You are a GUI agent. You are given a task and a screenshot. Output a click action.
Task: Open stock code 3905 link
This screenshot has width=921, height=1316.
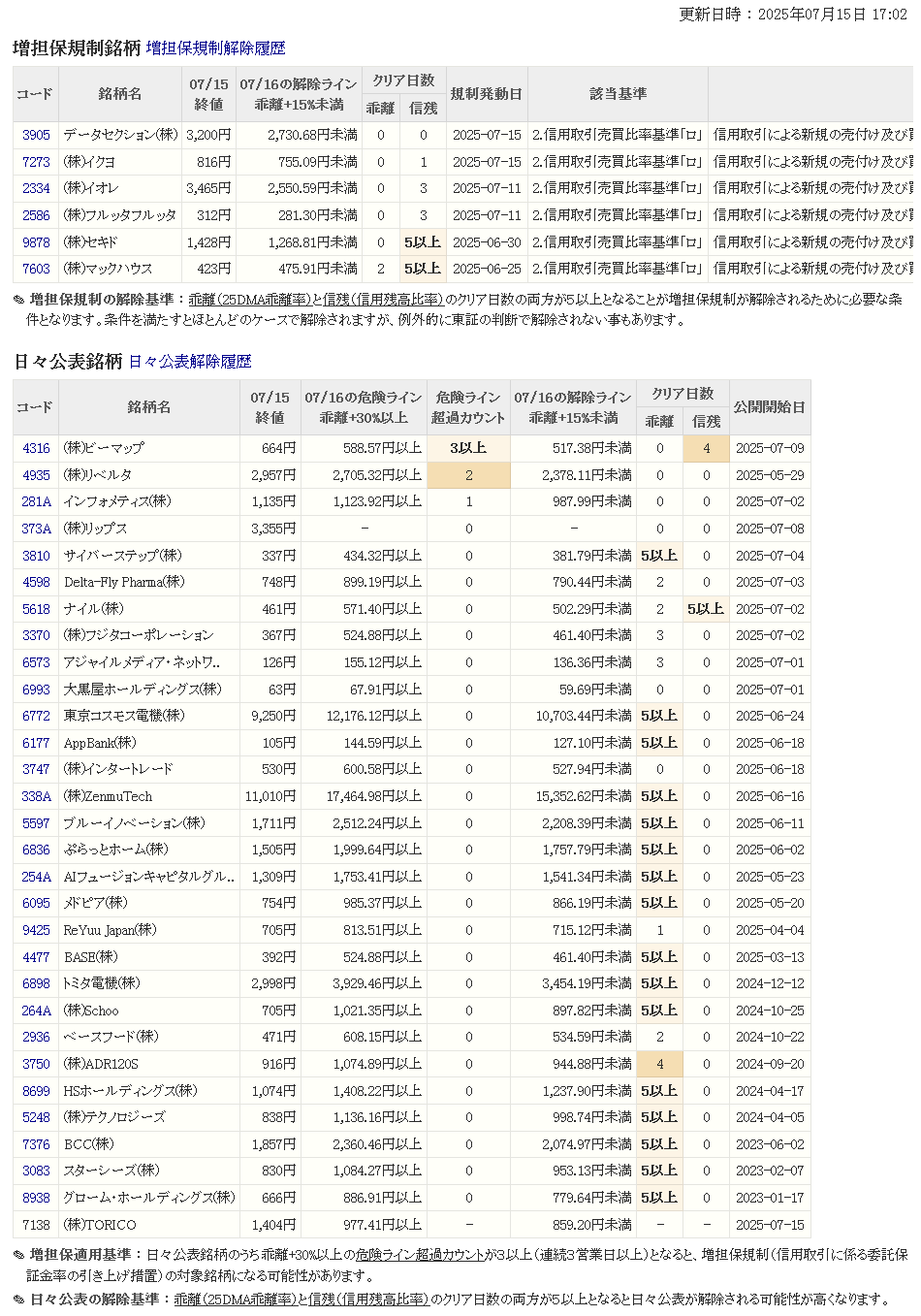36,135
